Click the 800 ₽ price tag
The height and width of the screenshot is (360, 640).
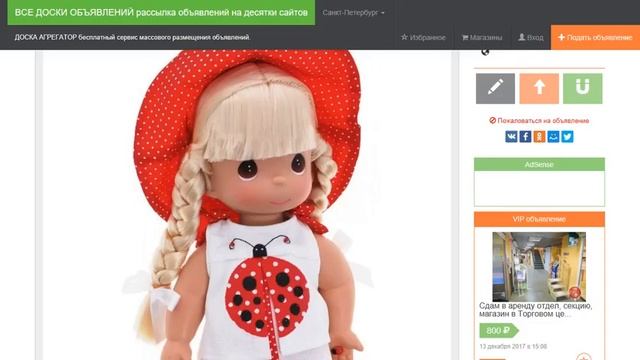tap(498, 331)
